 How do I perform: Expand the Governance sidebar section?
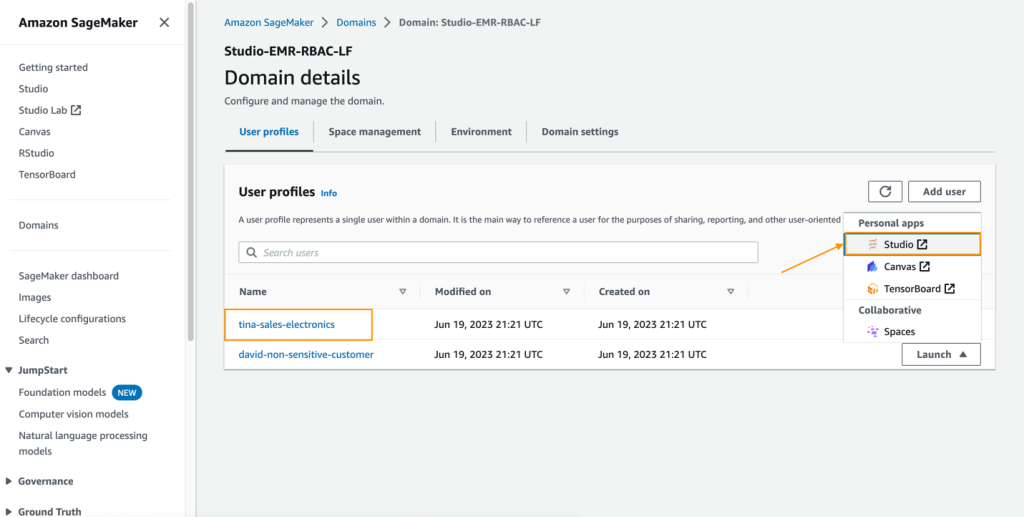coord(9,481)
